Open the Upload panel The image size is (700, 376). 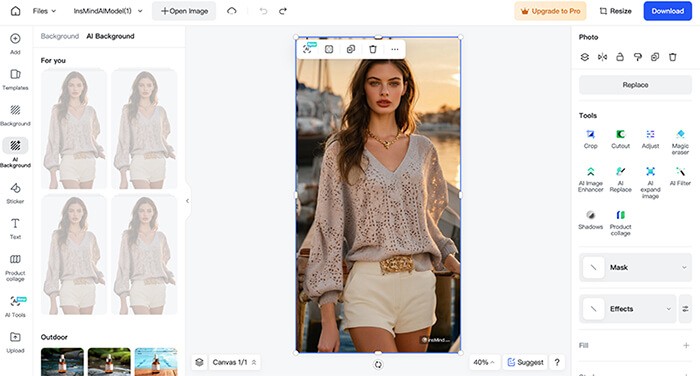tap(15, 343)
